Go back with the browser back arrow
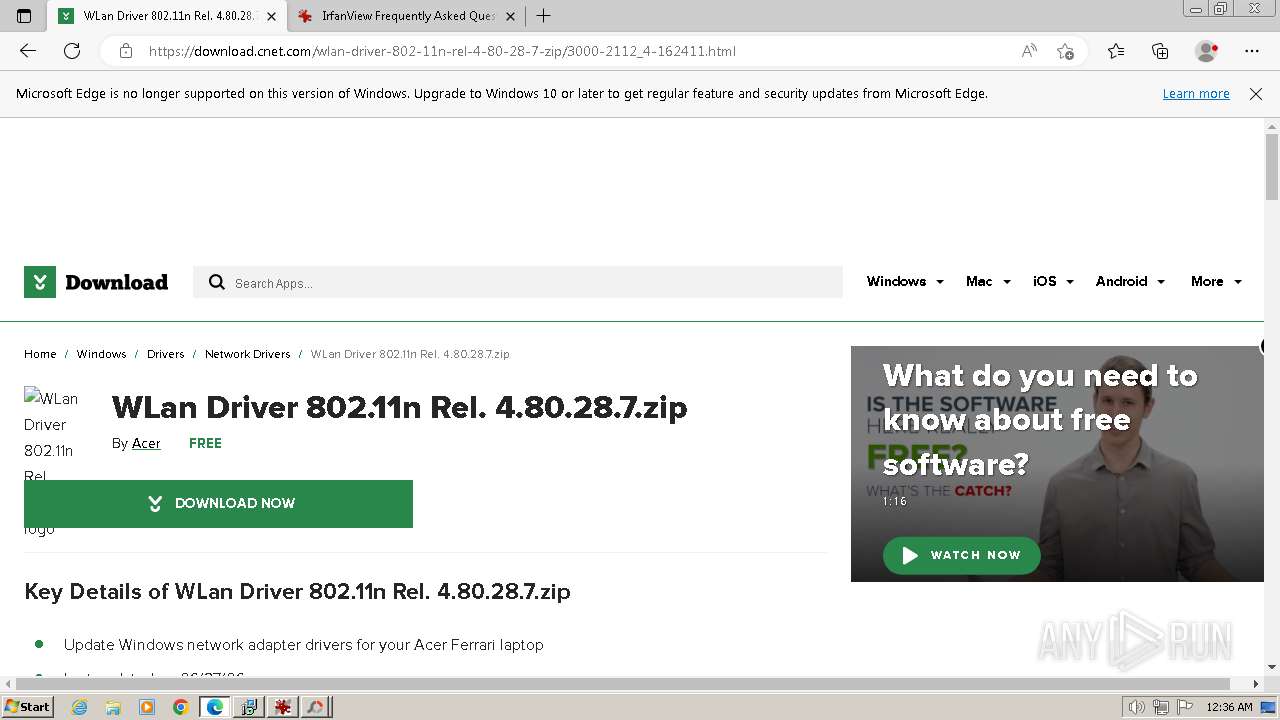This screenshot has height=720, width=1280. [28, 51]
